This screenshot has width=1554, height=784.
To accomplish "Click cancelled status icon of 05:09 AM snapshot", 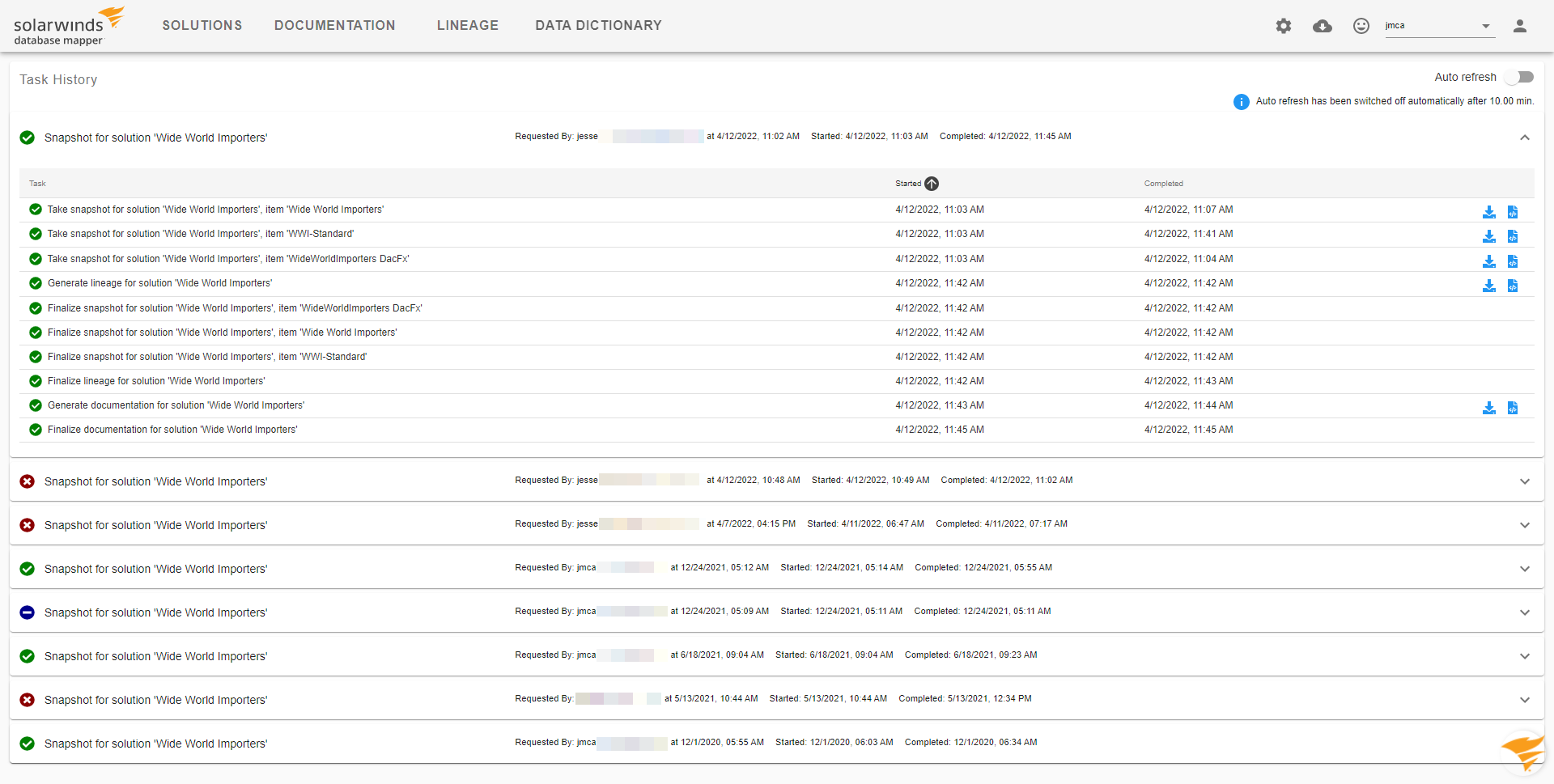I will click(x=28, y=612).
